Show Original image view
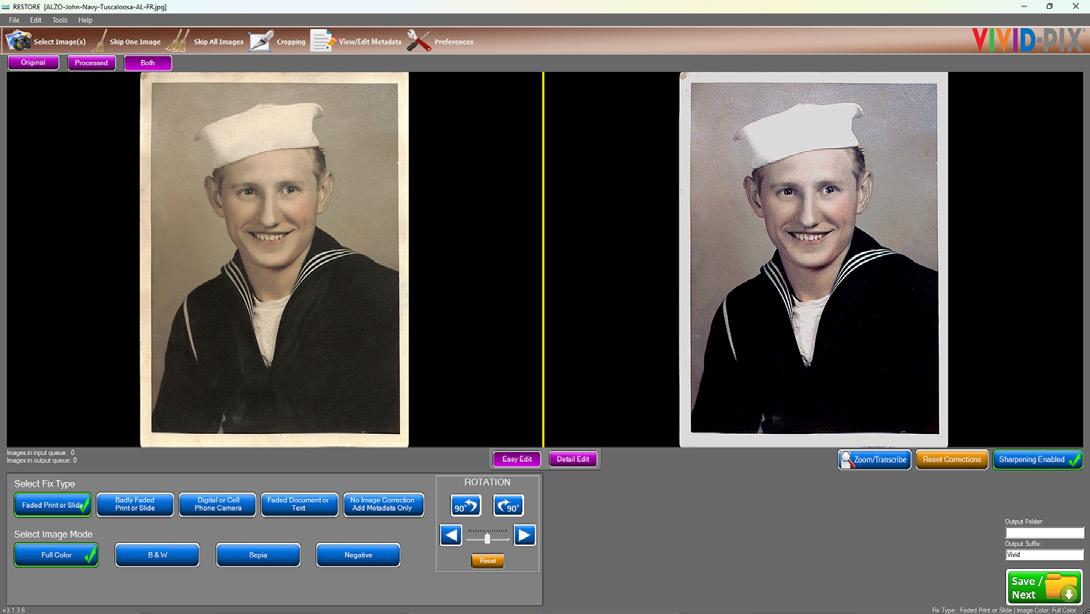1090x614 pixels. (33, 63)
